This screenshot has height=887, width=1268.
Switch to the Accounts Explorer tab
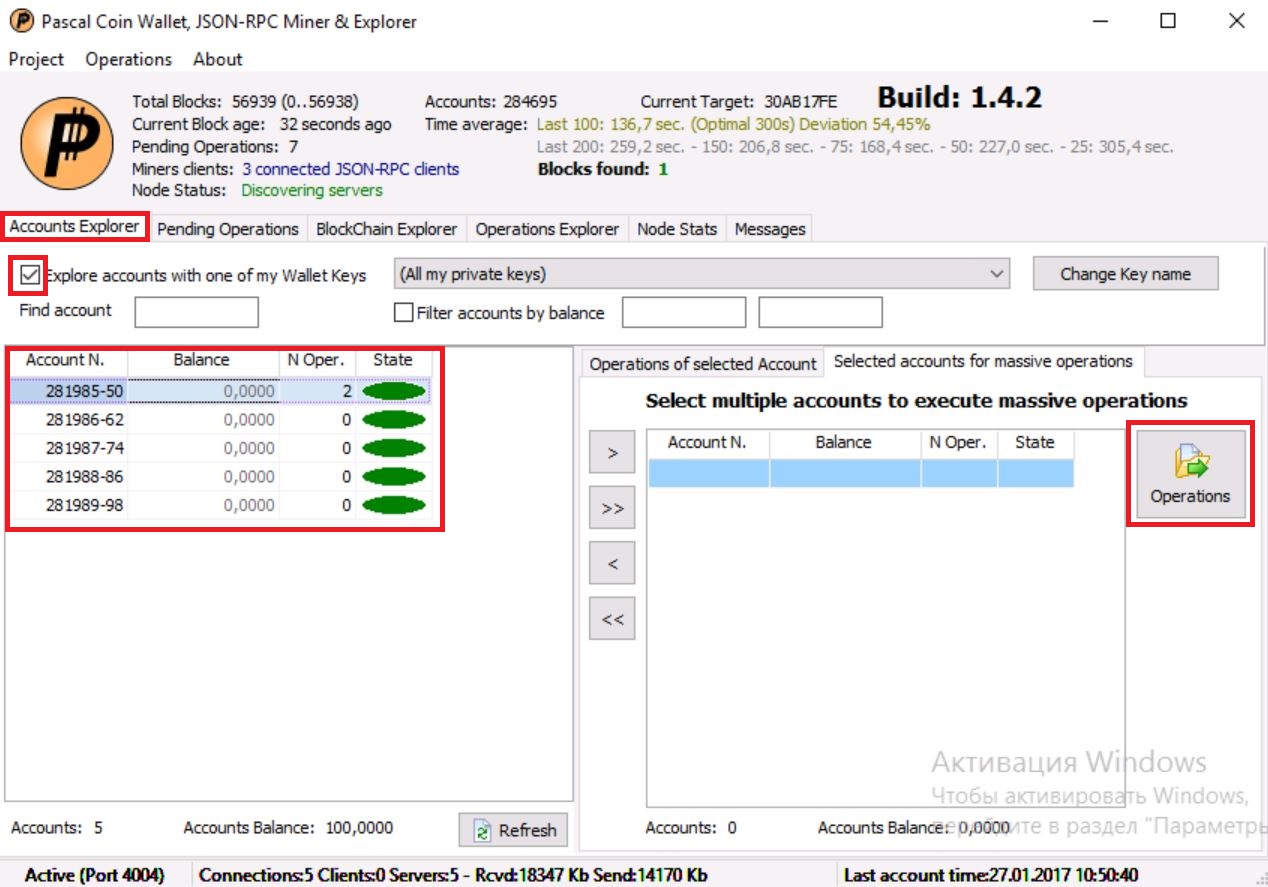pyautogui.click(x=75, y=227)
